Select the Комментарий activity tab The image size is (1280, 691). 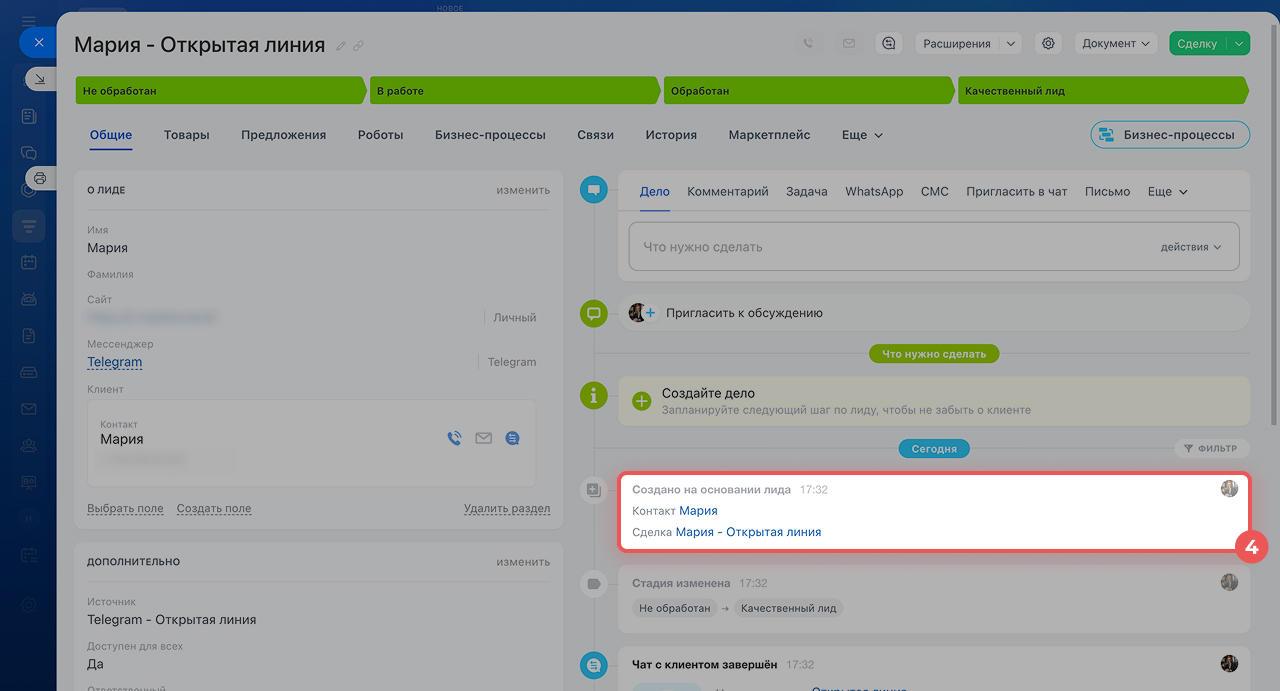click(x=728, y=191)
